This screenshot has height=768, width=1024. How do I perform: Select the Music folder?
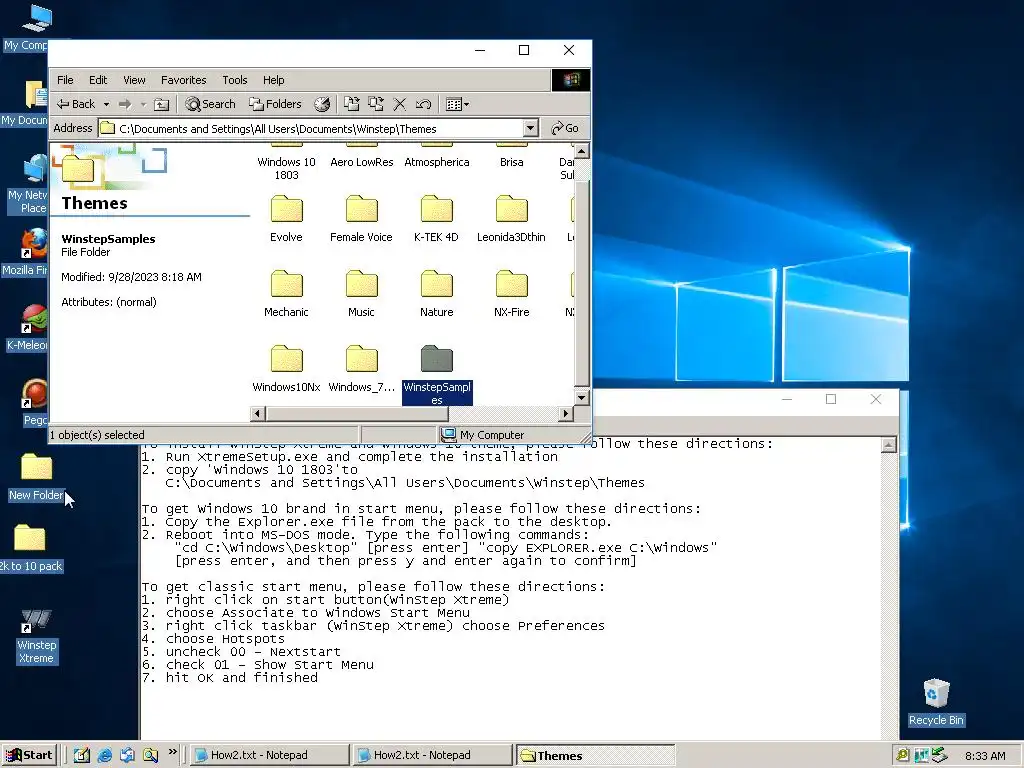click(361, 295)
